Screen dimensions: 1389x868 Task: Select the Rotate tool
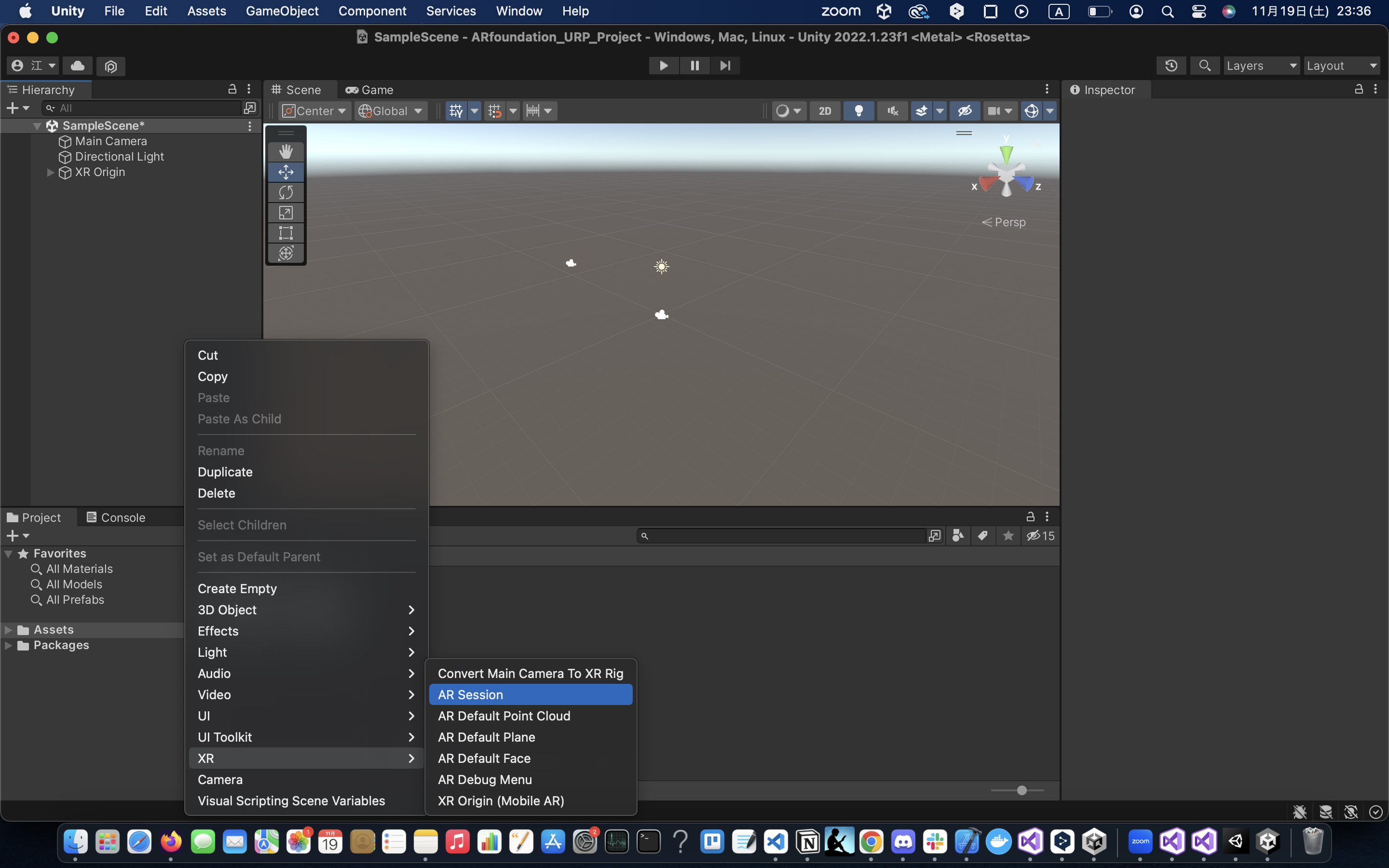pos(286,192)
